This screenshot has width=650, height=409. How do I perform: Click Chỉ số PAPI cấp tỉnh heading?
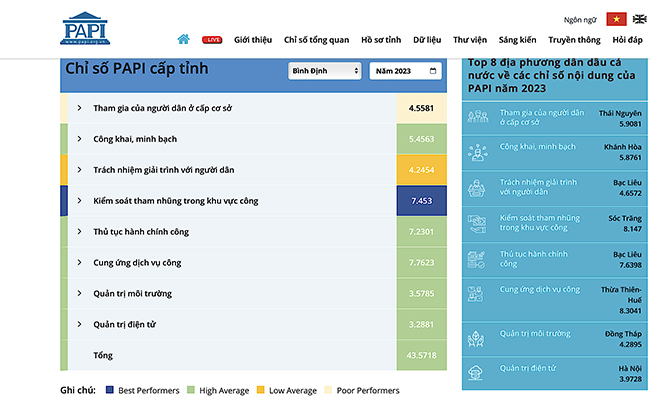coord(137,68)
